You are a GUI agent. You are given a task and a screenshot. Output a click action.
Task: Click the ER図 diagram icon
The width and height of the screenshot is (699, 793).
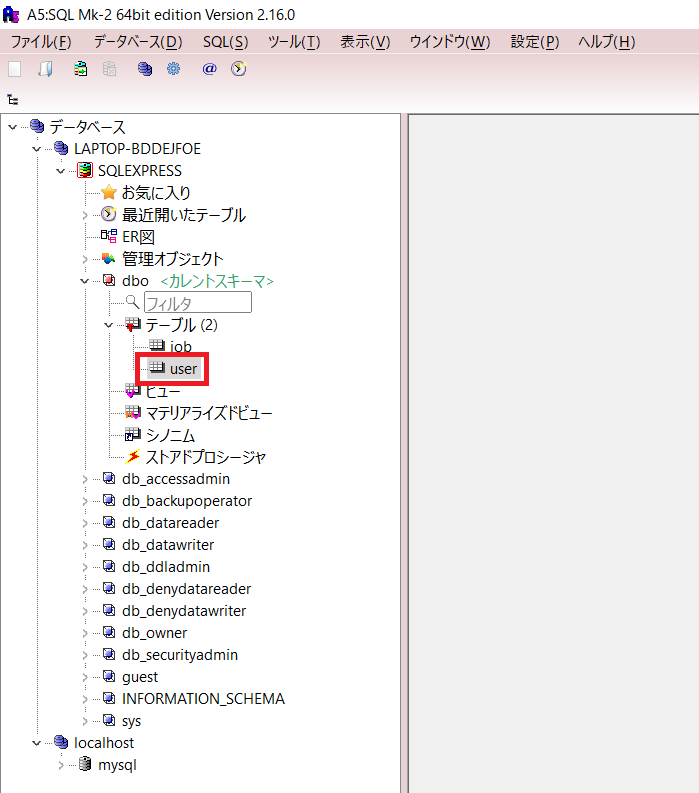pos(109,236)
